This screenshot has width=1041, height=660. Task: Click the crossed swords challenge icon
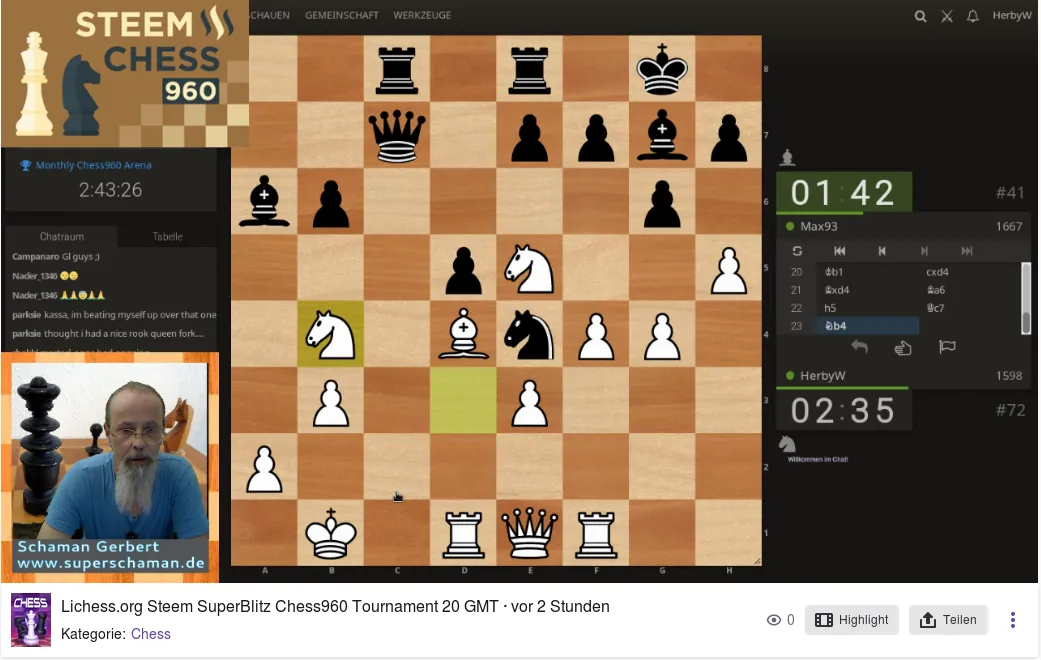point(947,16)
